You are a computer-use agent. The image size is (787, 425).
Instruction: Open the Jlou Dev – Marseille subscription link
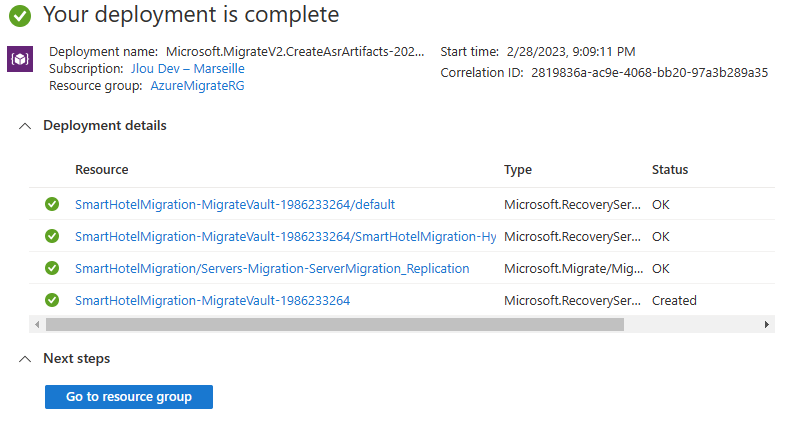tap(188, 69)
